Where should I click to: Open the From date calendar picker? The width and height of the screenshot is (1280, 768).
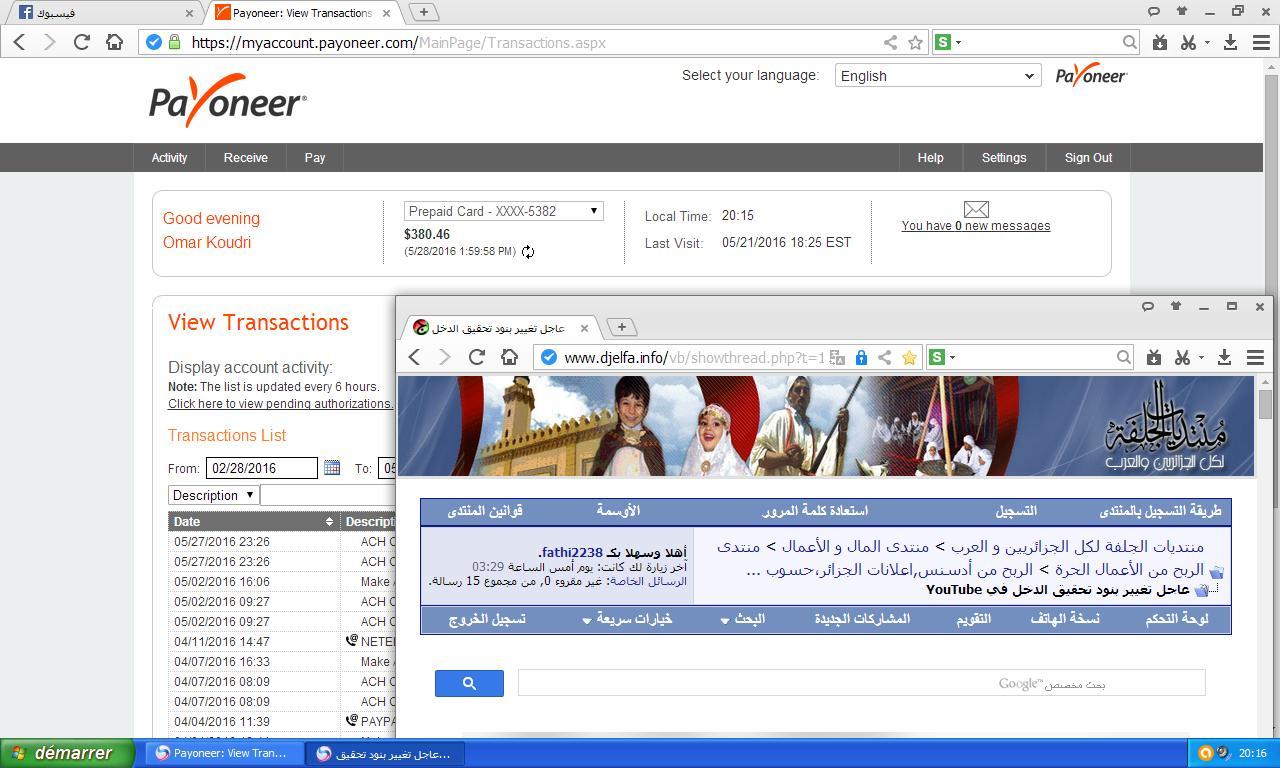(332, 467)
